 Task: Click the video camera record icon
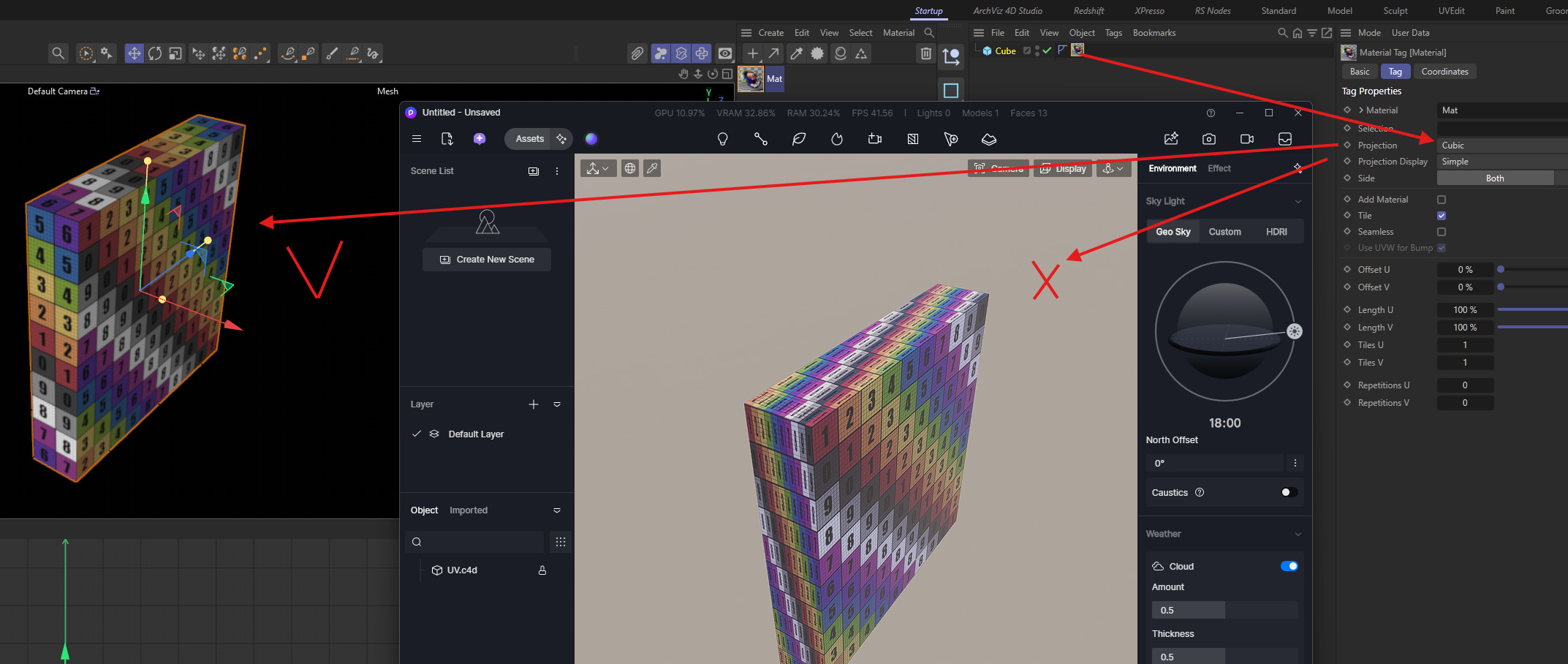[1247, 139]
